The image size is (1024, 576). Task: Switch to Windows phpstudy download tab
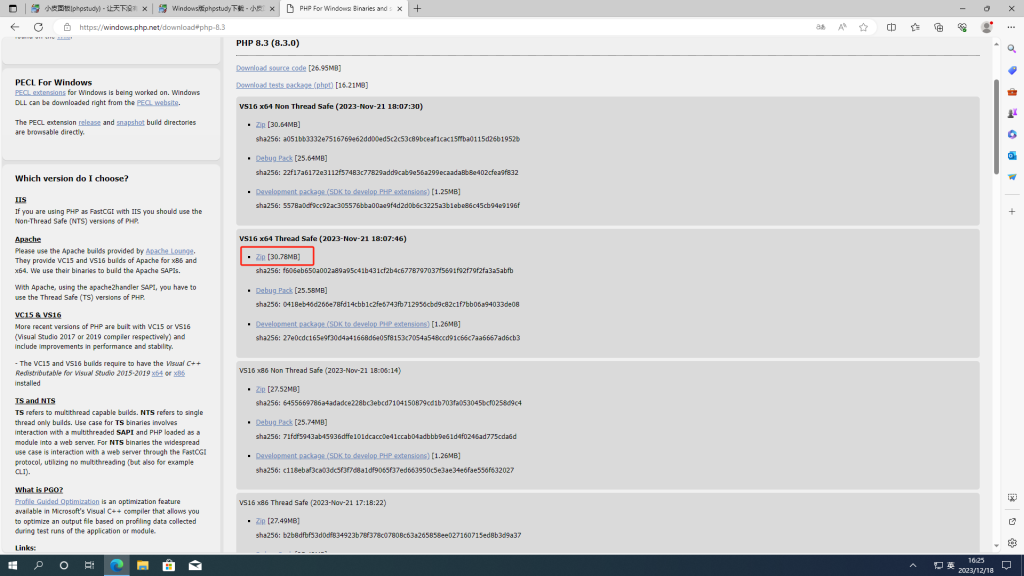[218, 8]
